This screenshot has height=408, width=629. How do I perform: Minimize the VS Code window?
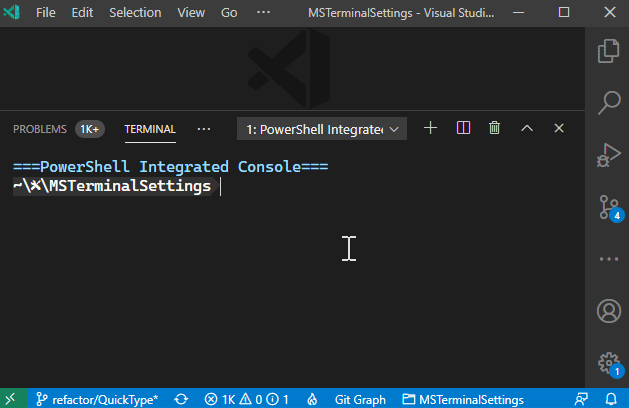coord(518,13)
